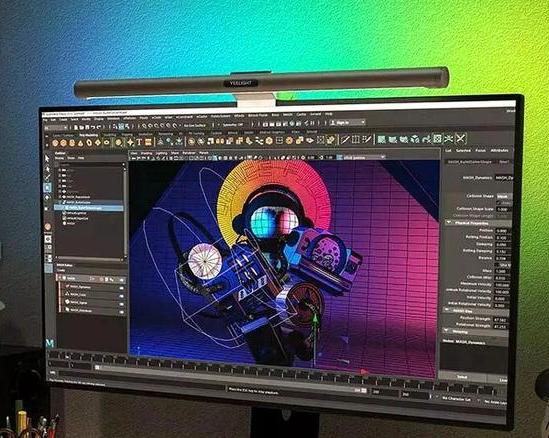549x438 pixels.
Task: Click the star-shaped shelf icon
Action: click(131, 142)
